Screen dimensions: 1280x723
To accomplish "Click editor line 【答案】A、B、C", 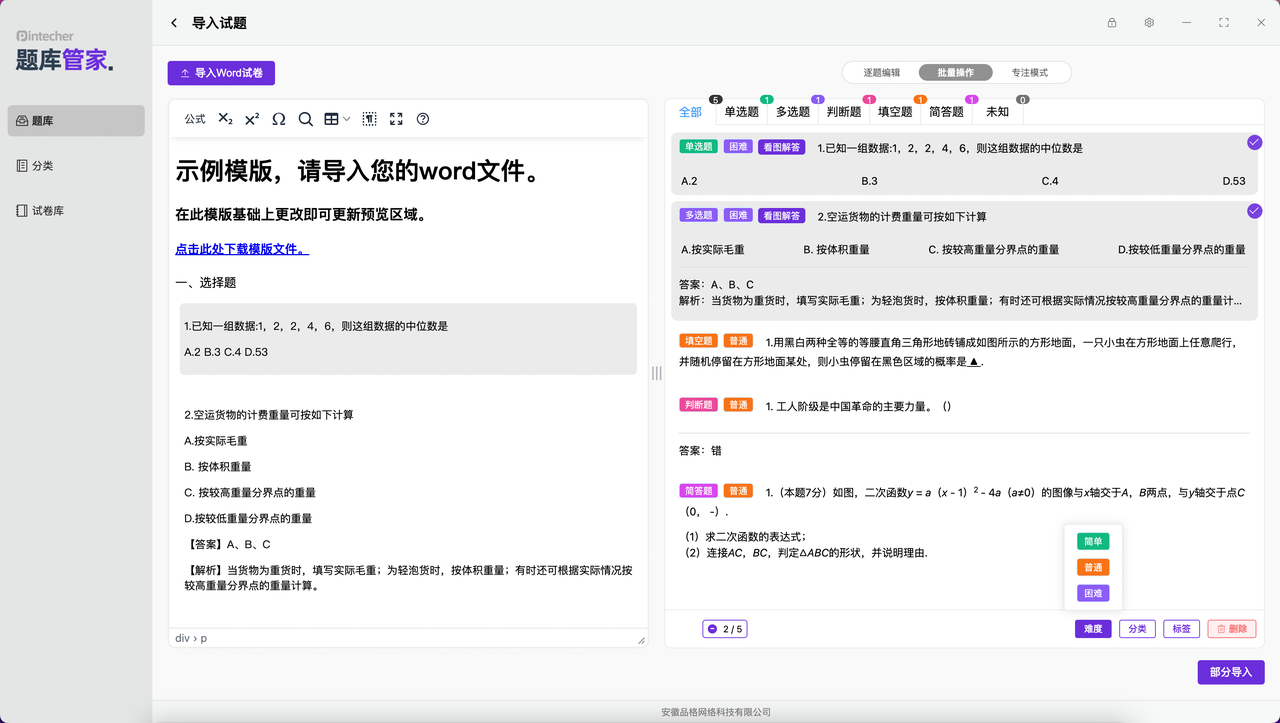I will (227, 545).
